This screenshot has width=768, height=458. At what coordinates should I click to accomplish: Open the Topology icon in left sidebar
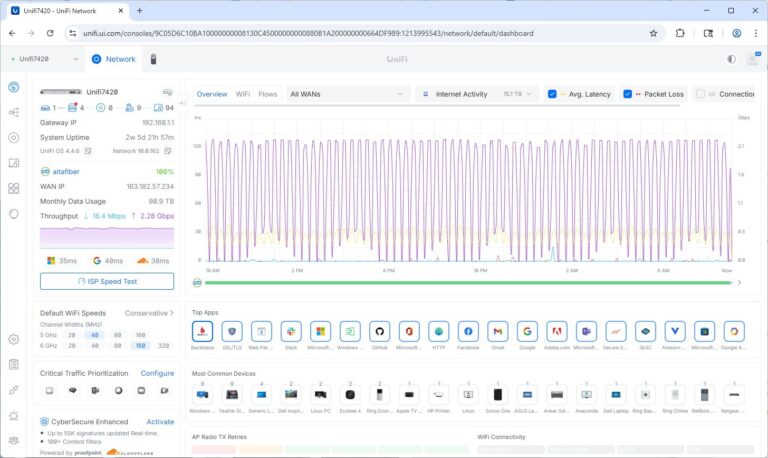click(x=14, y=112)
